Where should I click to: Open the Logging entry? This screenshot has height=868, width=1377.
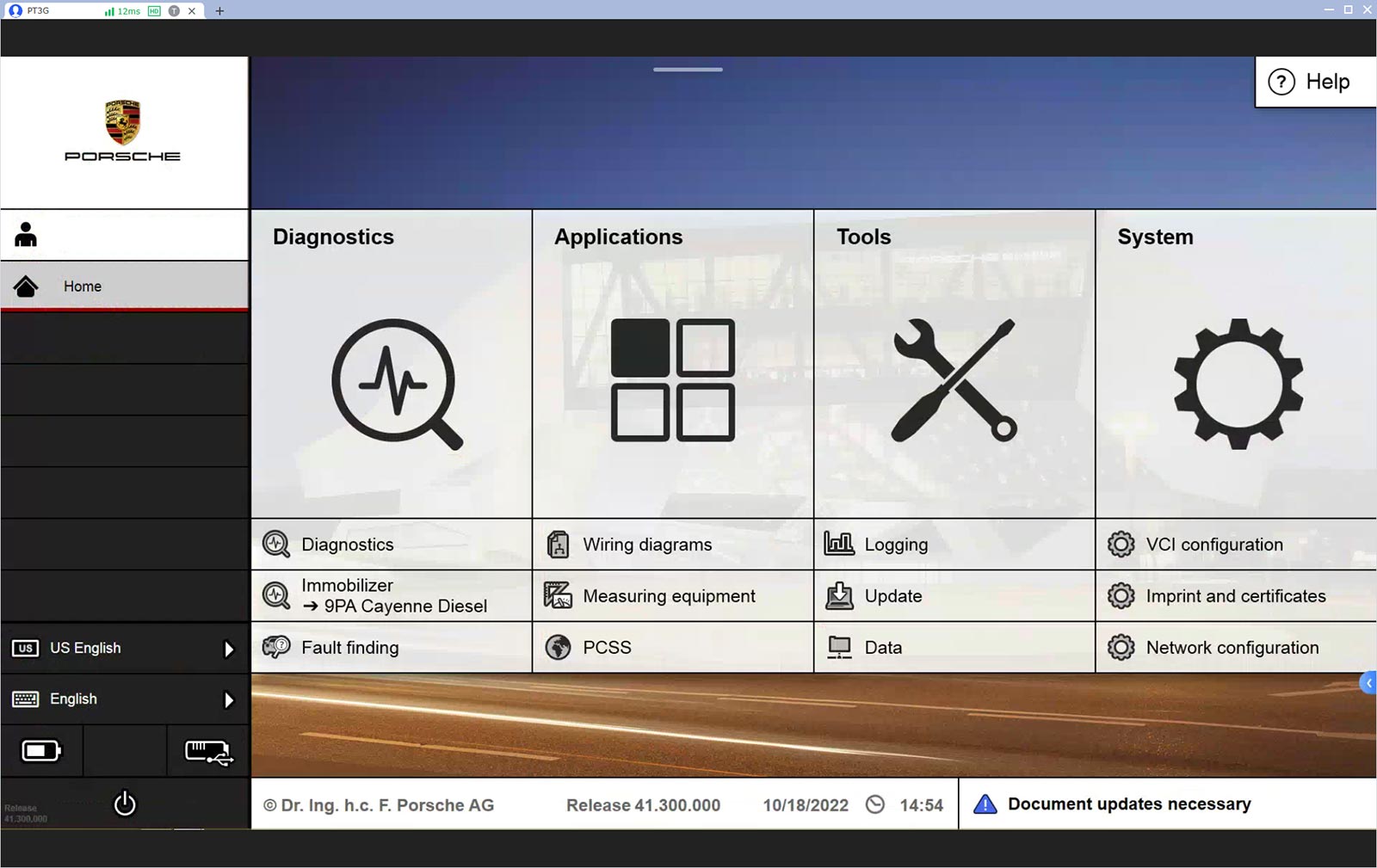click(954, 544)
